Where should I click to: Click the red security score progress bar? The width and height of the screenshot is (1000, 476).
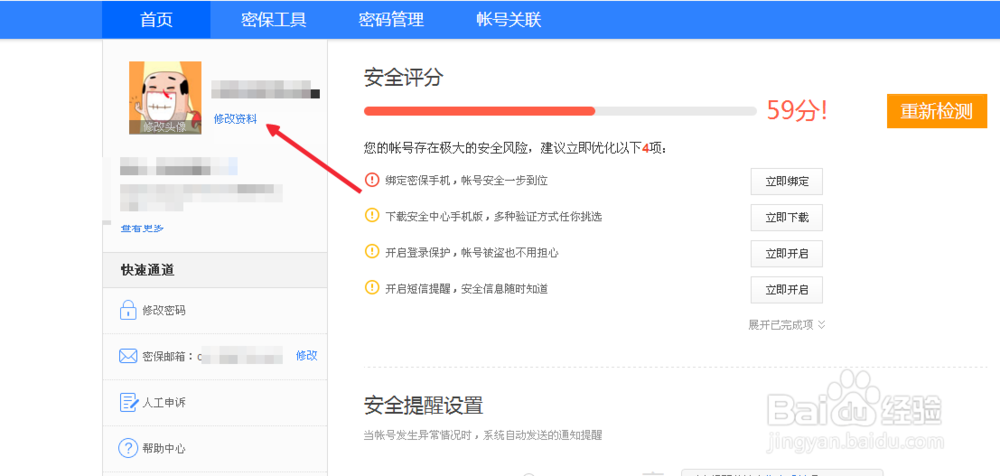point(480,111)
